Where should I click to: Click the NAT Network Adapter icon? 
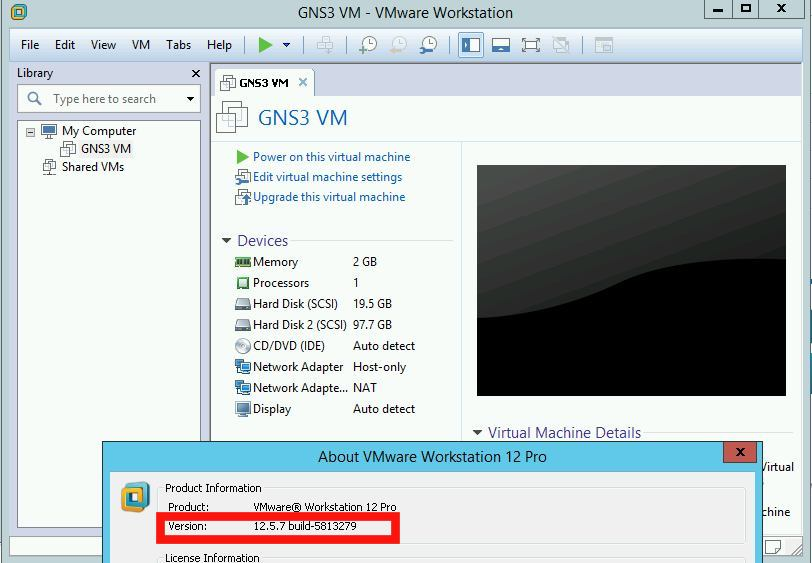242,387
